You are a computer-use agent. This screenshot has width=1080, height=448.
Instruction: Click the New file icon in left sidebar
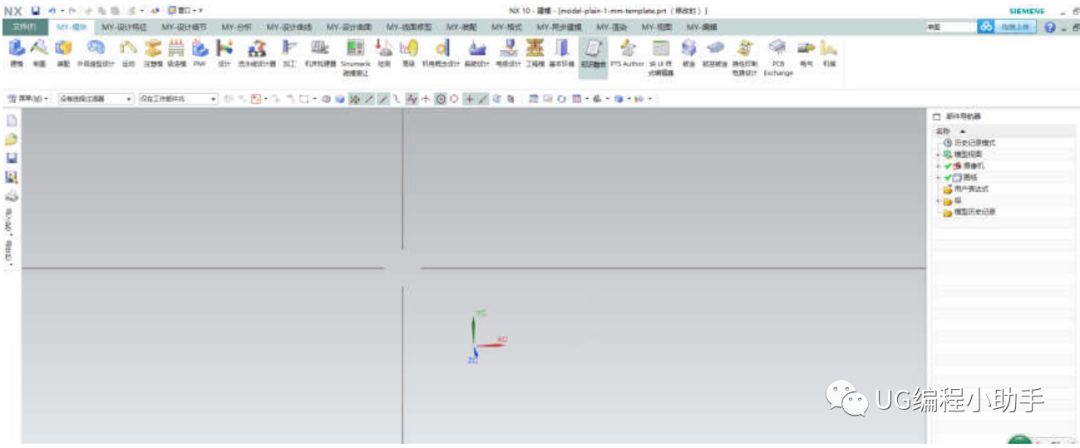[x=10, y=120]
